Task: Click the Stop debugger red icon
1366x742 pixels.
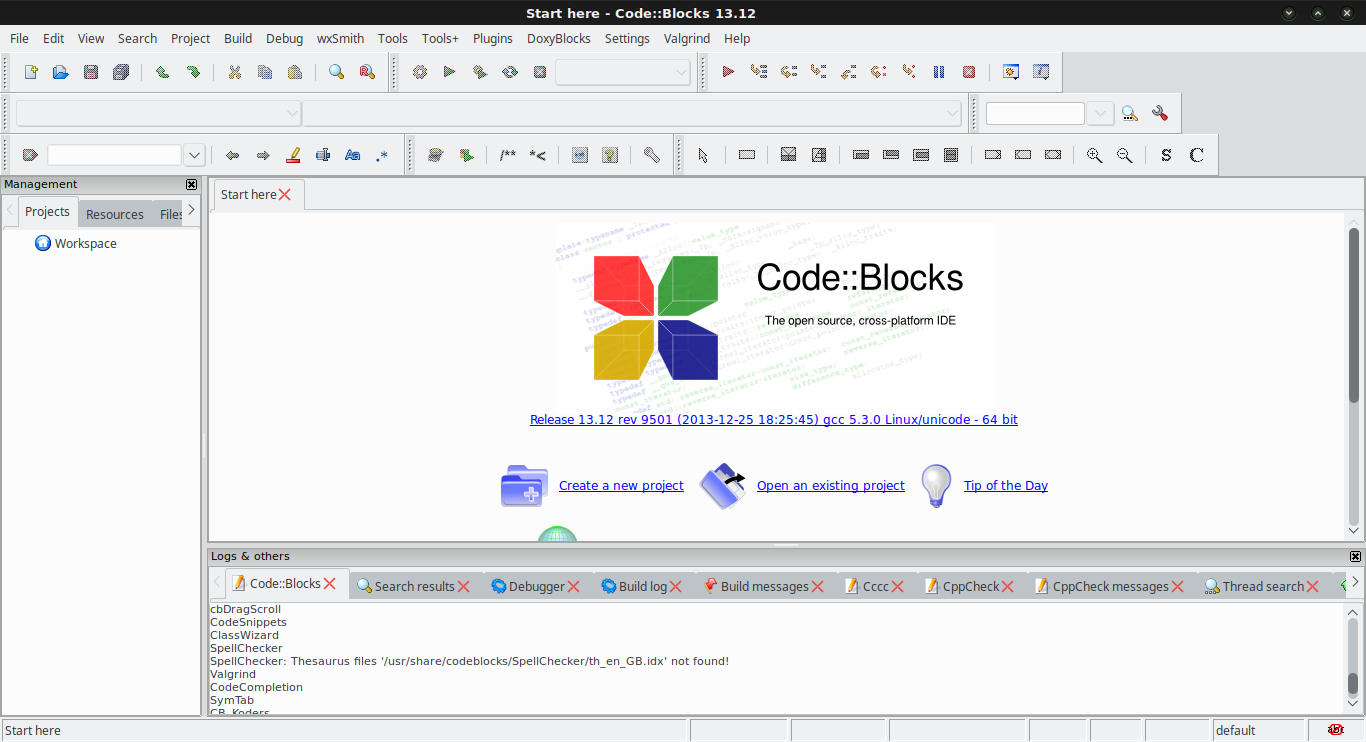Action: (x=969, y=72)
